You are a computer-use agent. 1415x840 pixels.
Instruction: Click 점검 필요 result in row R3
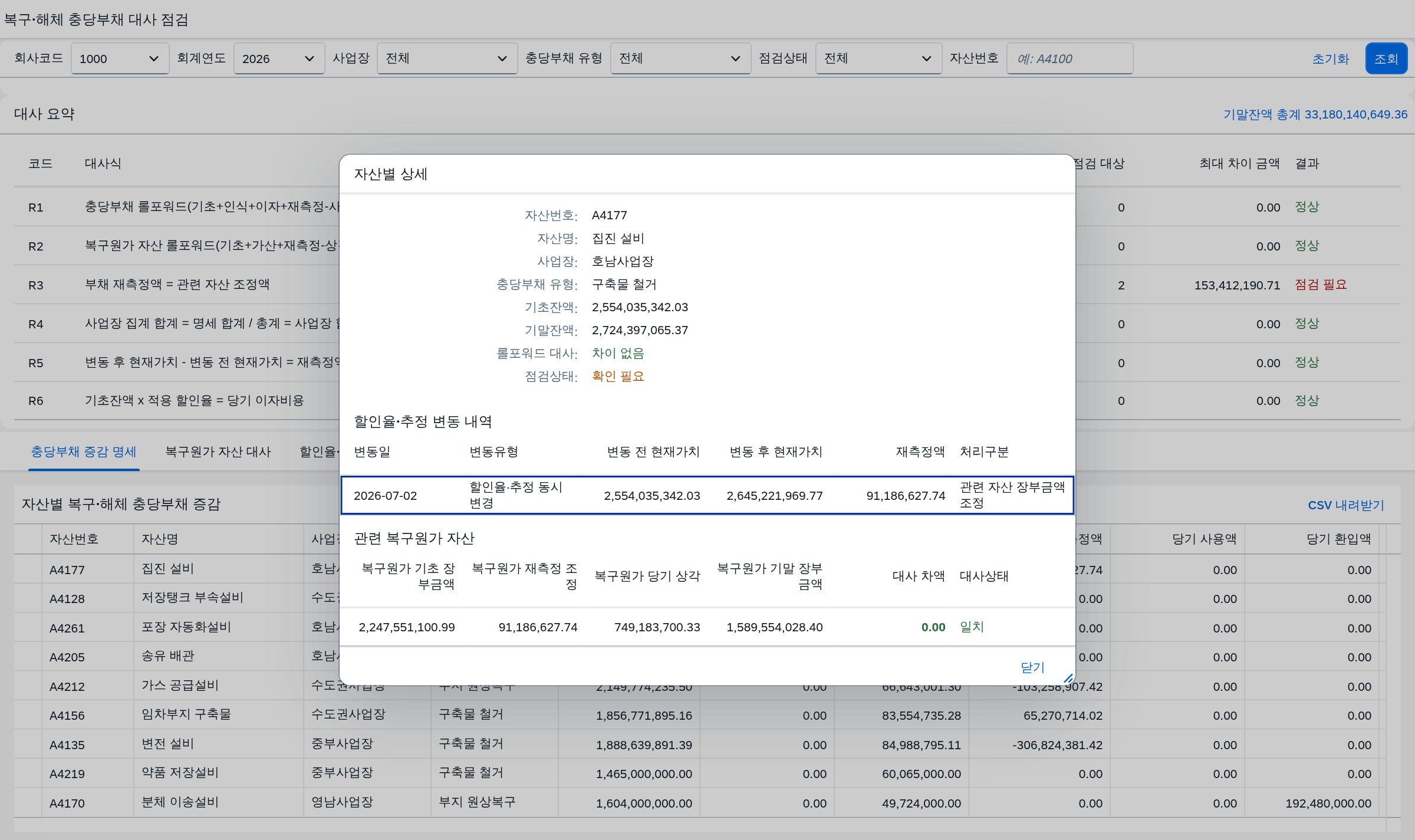(1321, 285)
